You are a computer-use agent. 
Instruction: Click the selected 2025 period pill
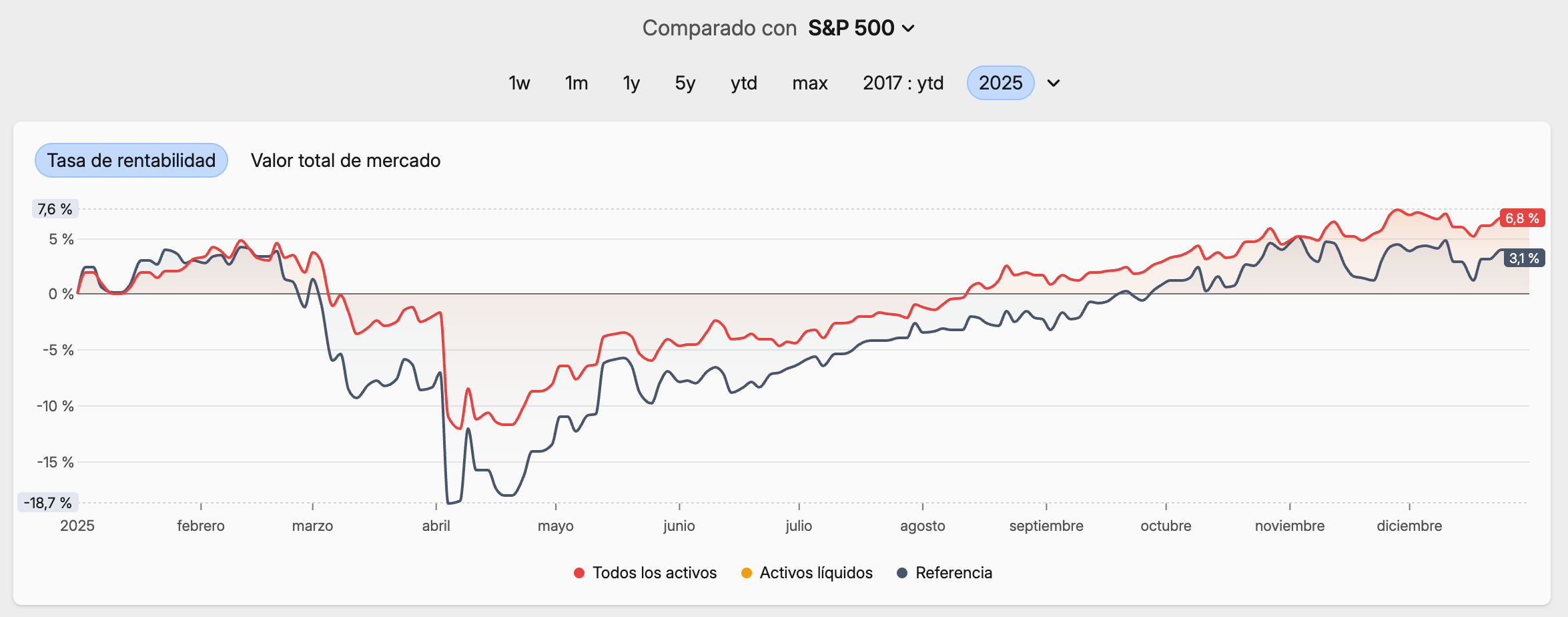tap(1000, 83)
